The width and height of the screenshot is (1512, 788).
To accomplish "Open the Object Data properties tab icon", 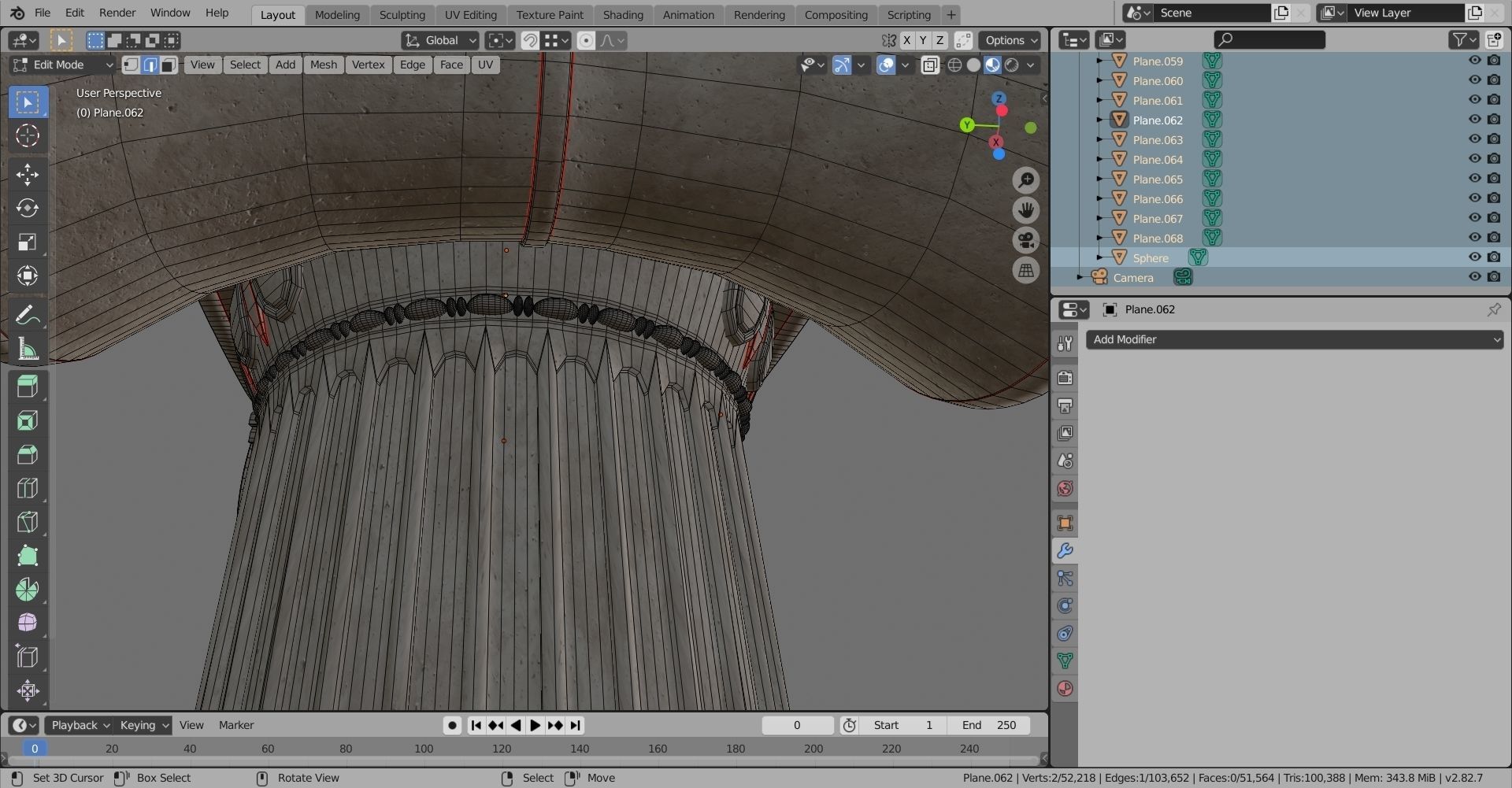I will coord(1065,660).
